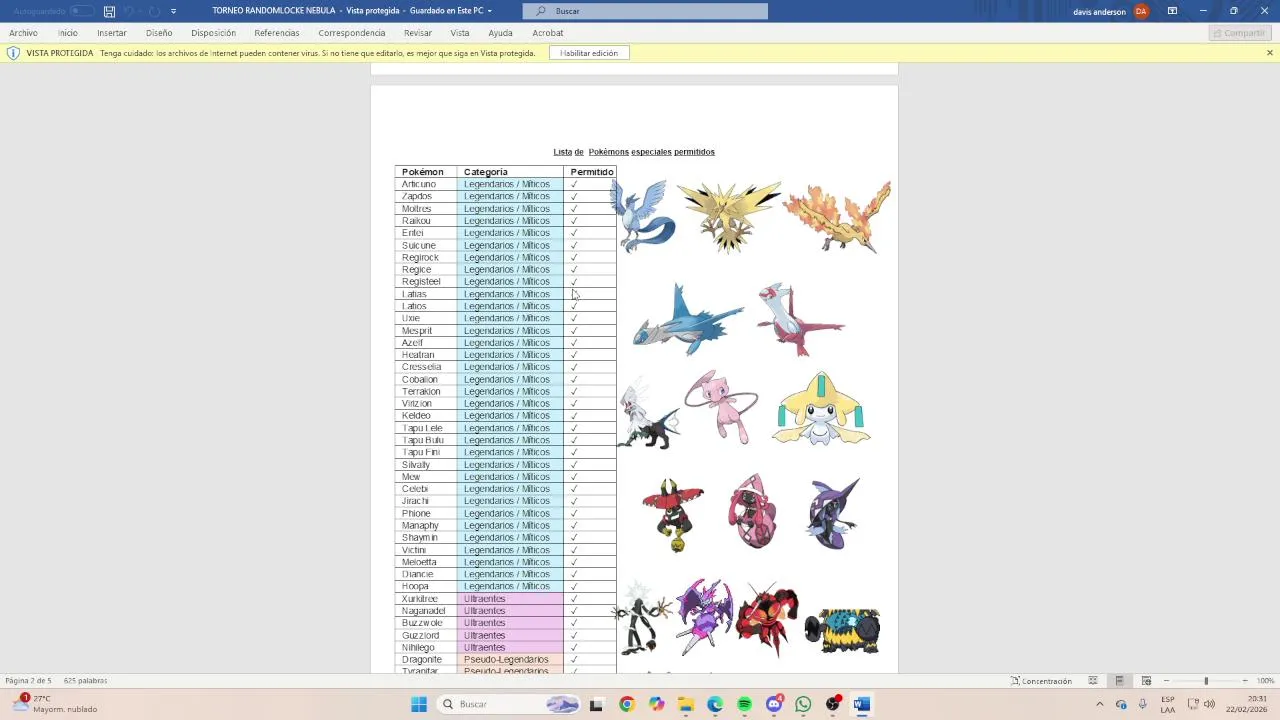Select the Referencias tab
The height and width of the screenshot is (720, 1280).
pyautogui.click(x=277, y=33)
